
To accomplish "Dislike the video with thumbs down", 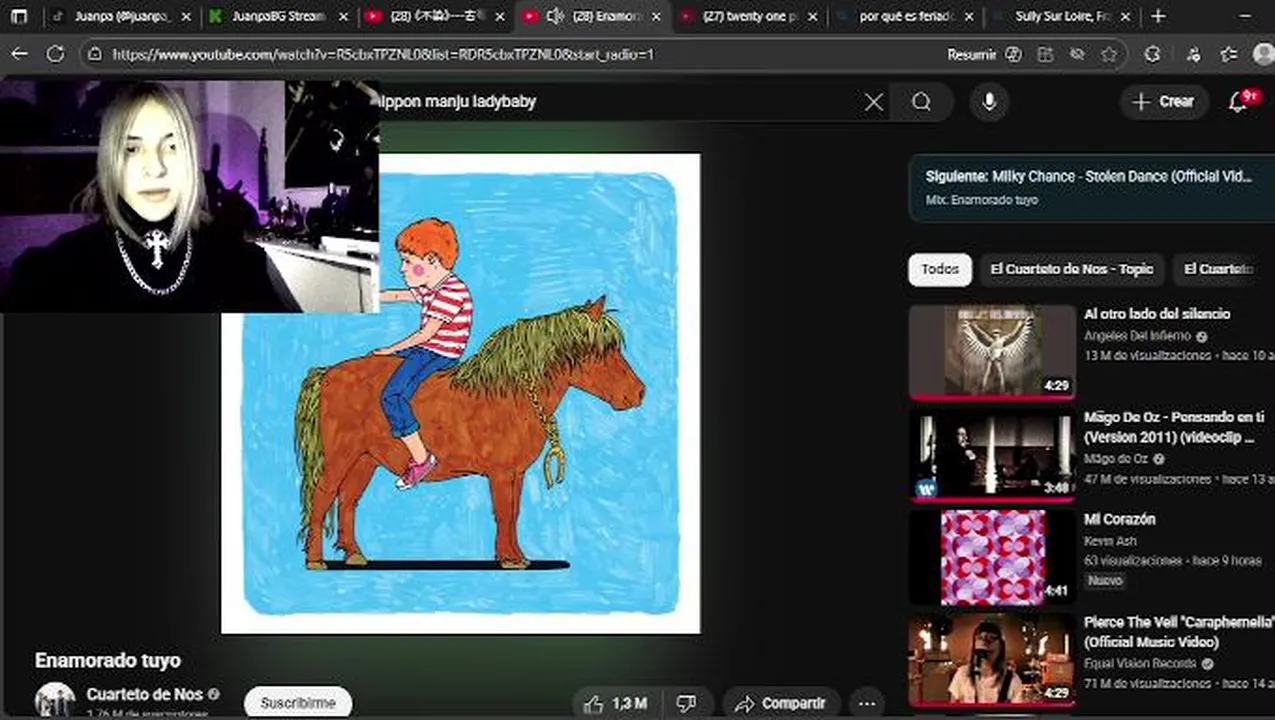I will click(687, 704).
